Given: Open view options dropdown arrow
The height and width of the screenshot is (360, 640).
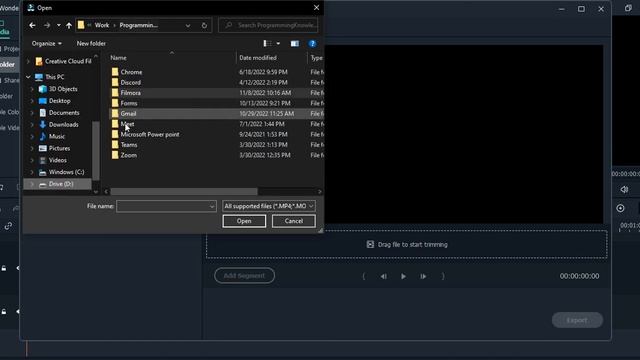Looking at the screenshot, I should click(x=278, y=43).
